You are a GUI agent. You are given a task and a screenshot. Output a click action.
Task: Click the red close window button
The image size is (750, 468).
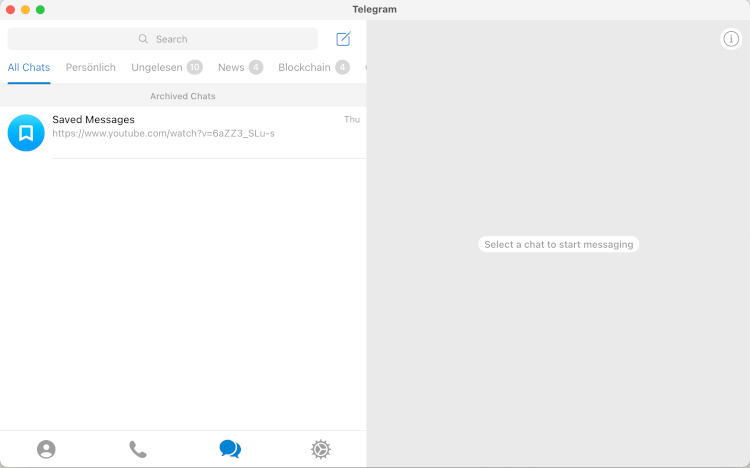(x=11, y=10)
